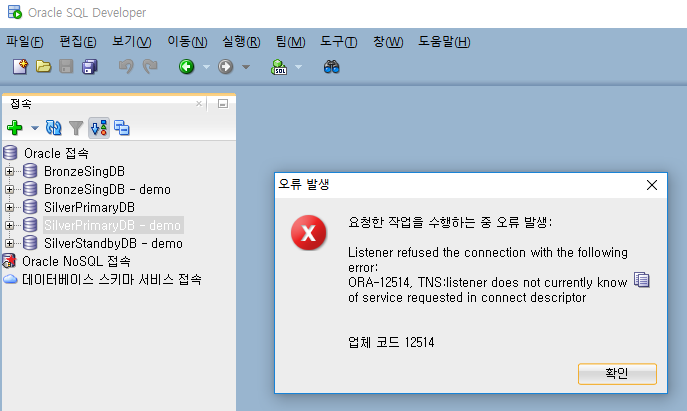Open the New Connection dropdown arrow
This screenshot has width=687, height=411.
tap(35, 128)
